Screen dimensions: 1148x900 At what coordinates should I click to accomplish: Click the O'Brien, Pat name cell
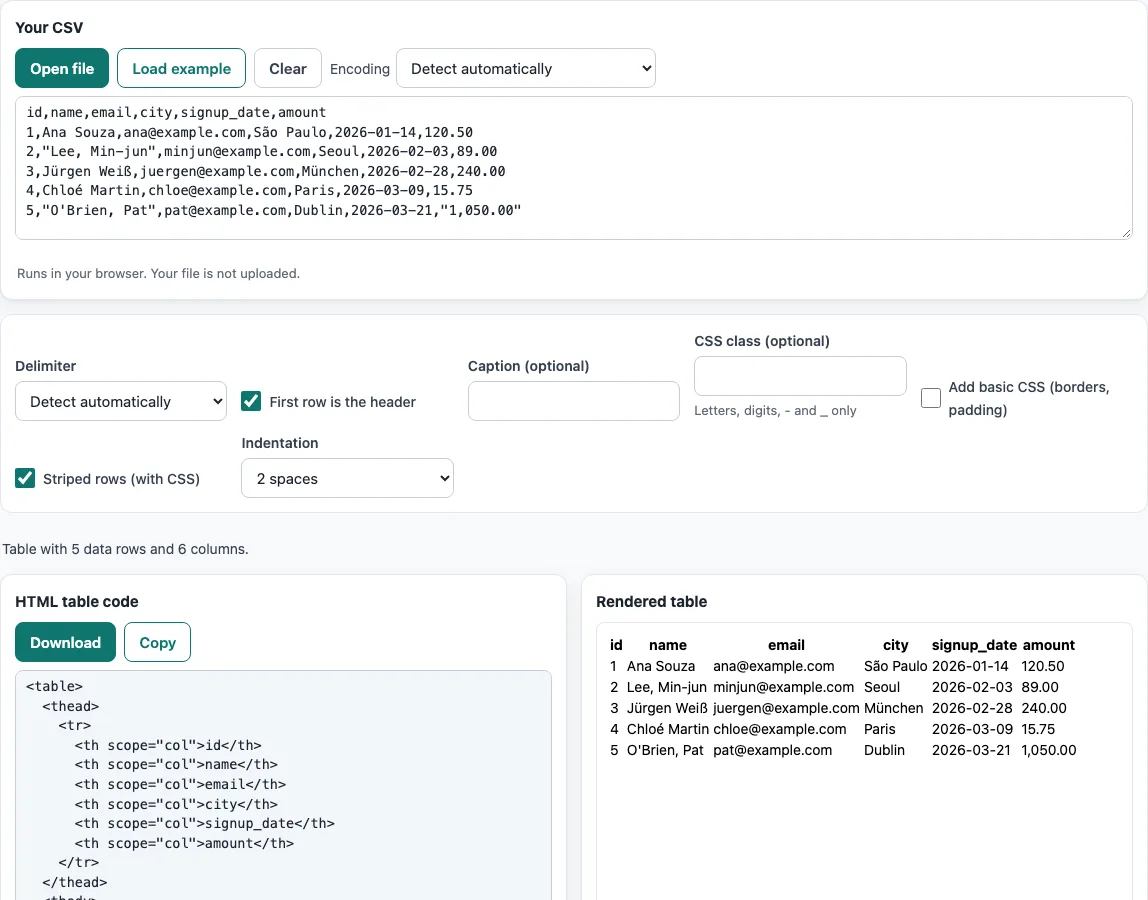coord(665,750)
